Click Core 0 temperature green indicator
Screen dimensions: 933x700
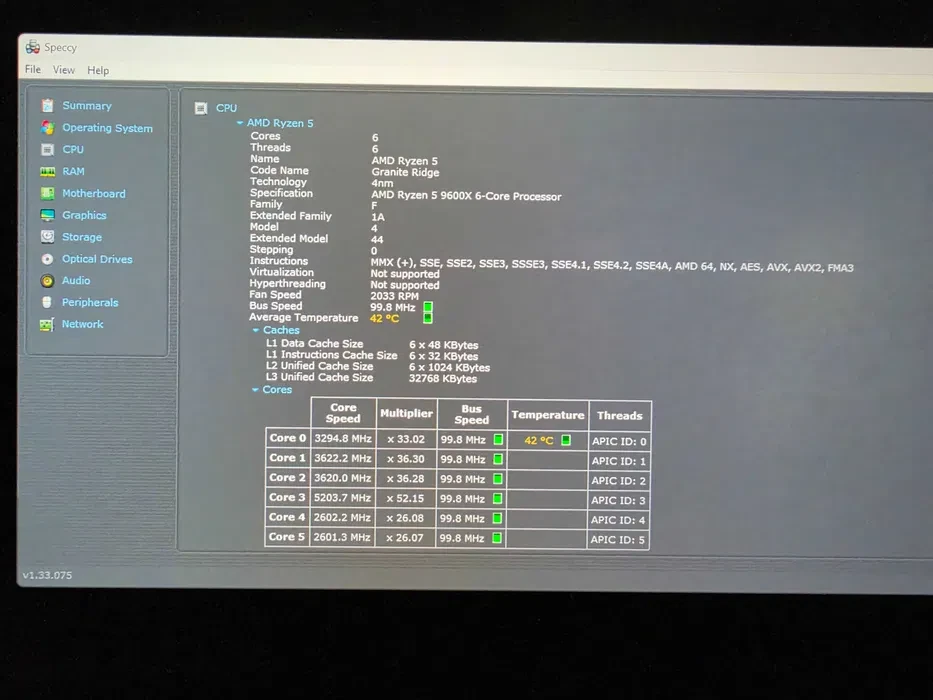566,440
